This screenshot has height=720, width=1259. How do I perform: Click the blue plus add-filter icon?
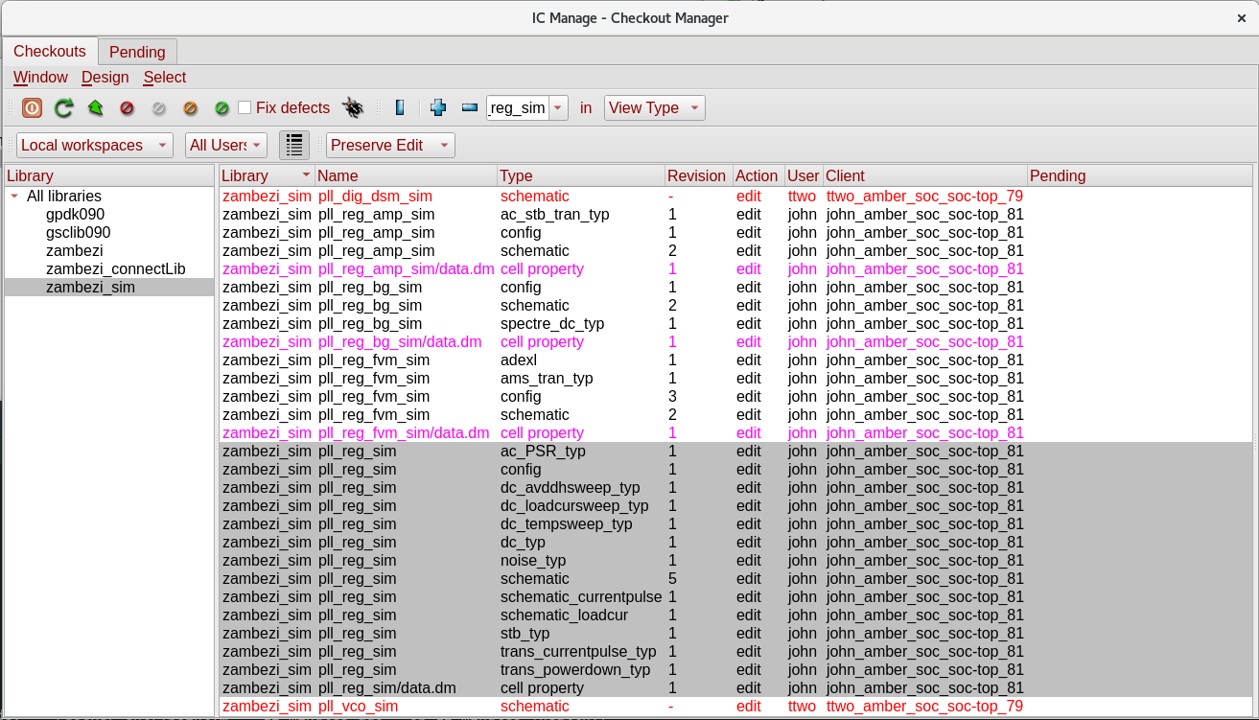click(x=437, y=108)
